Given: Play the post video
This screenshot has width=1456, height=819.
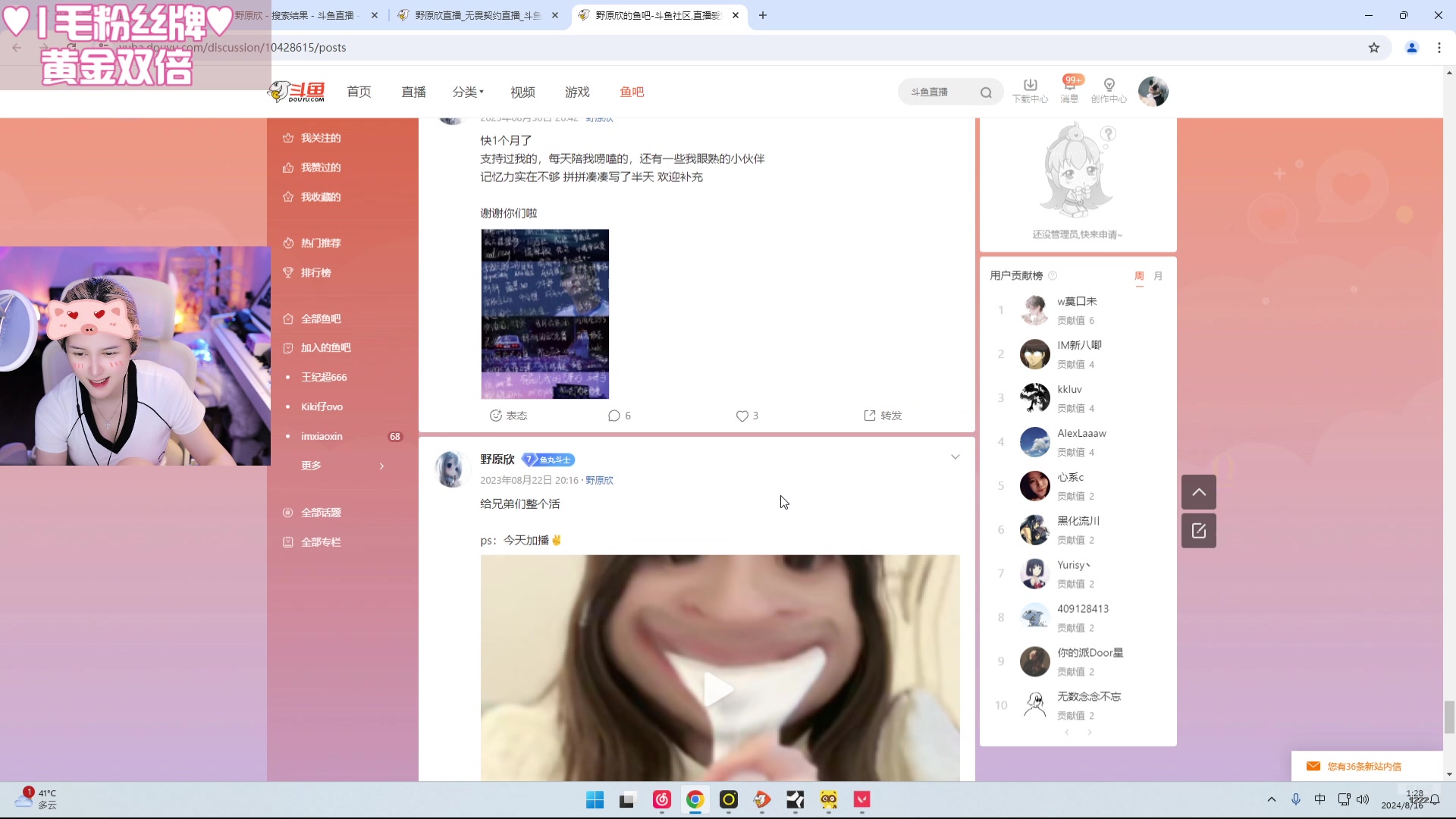Looking at the screenshot, I should click(719, 689).
